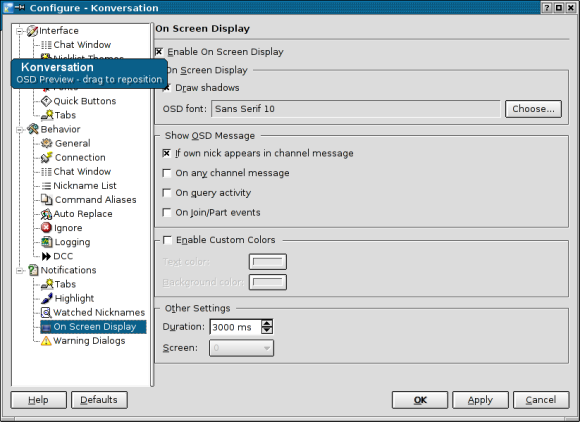Toggle Draw shadows checkbox
Viewport: 580px width, 422px height.
pyautogui.click(x=167, y=88)
